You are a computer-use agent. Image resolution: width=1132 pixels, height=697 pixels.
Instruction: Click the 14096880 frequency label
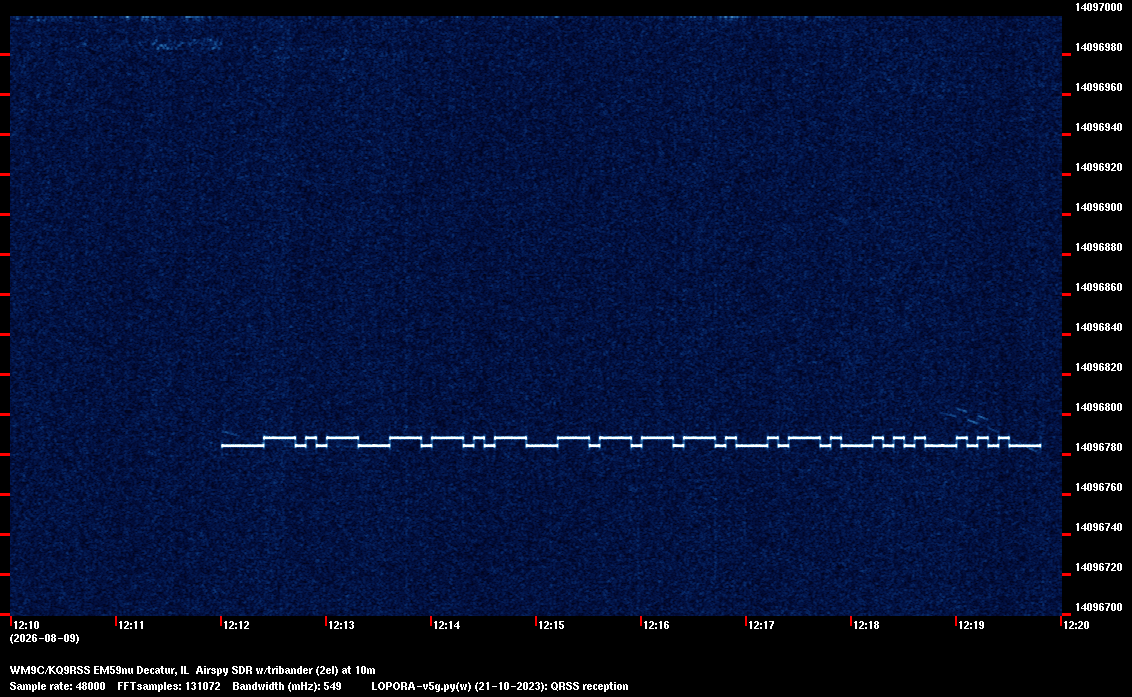[x=1098, y=247]
